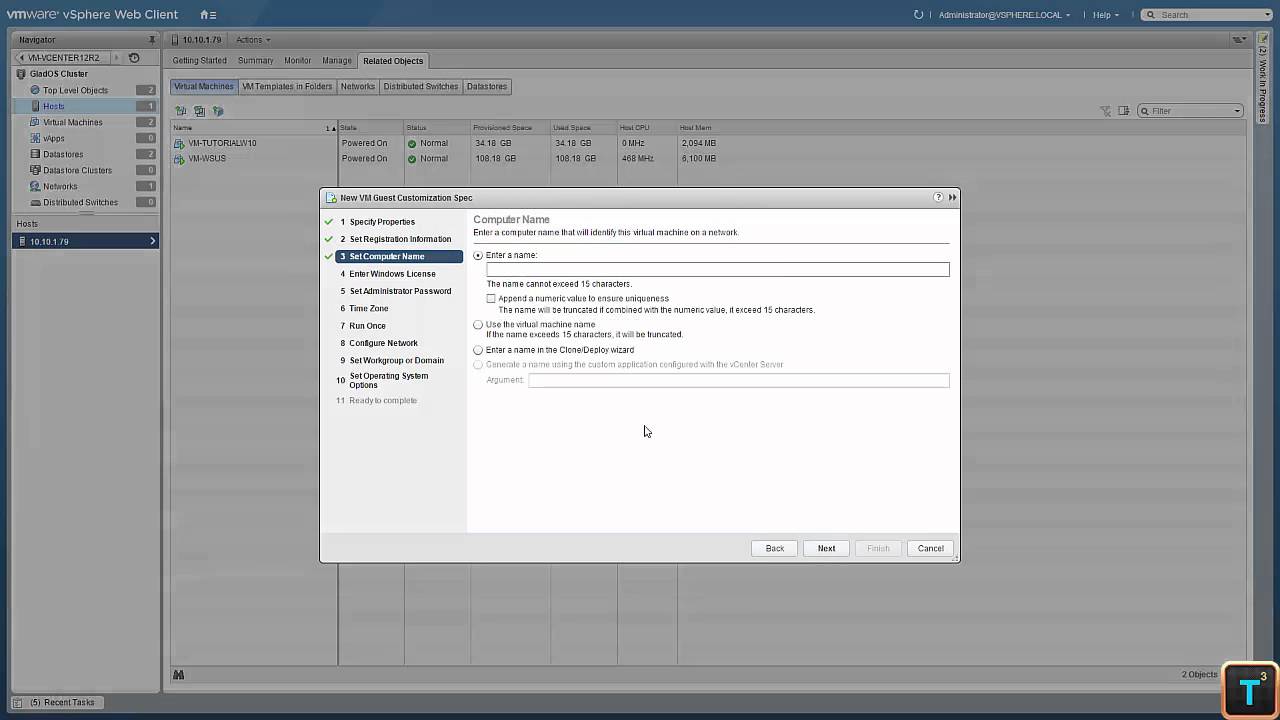Image resolution: width=1280 pixels, height=720 pixels.
Task: Open the column selection icon beside Filter
Action: coord(1124,111)
